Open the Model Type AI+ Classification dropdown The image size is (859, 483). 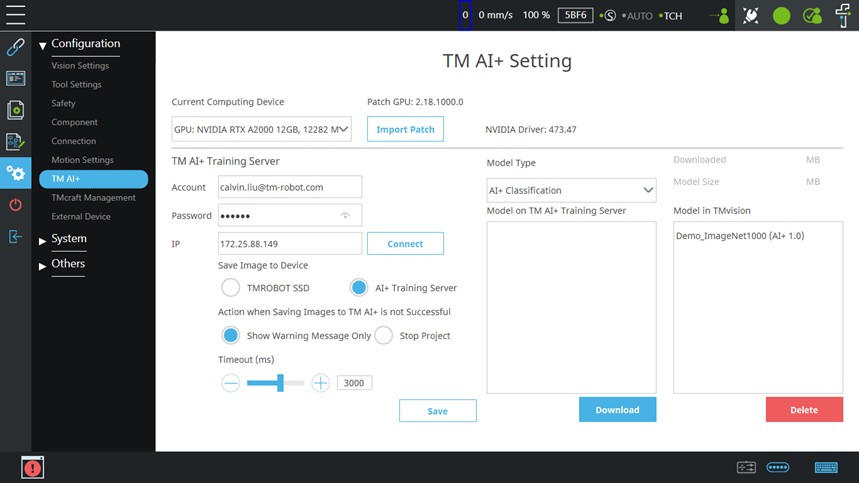[x=571, y=190]
